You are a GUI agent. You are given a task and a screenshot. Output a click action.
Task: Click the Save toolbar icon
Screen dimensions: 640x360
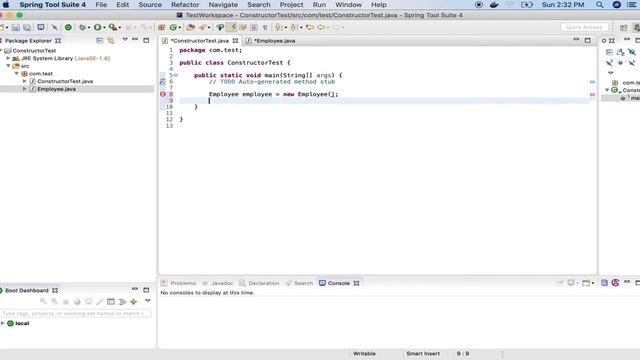(x=16, y=27)
